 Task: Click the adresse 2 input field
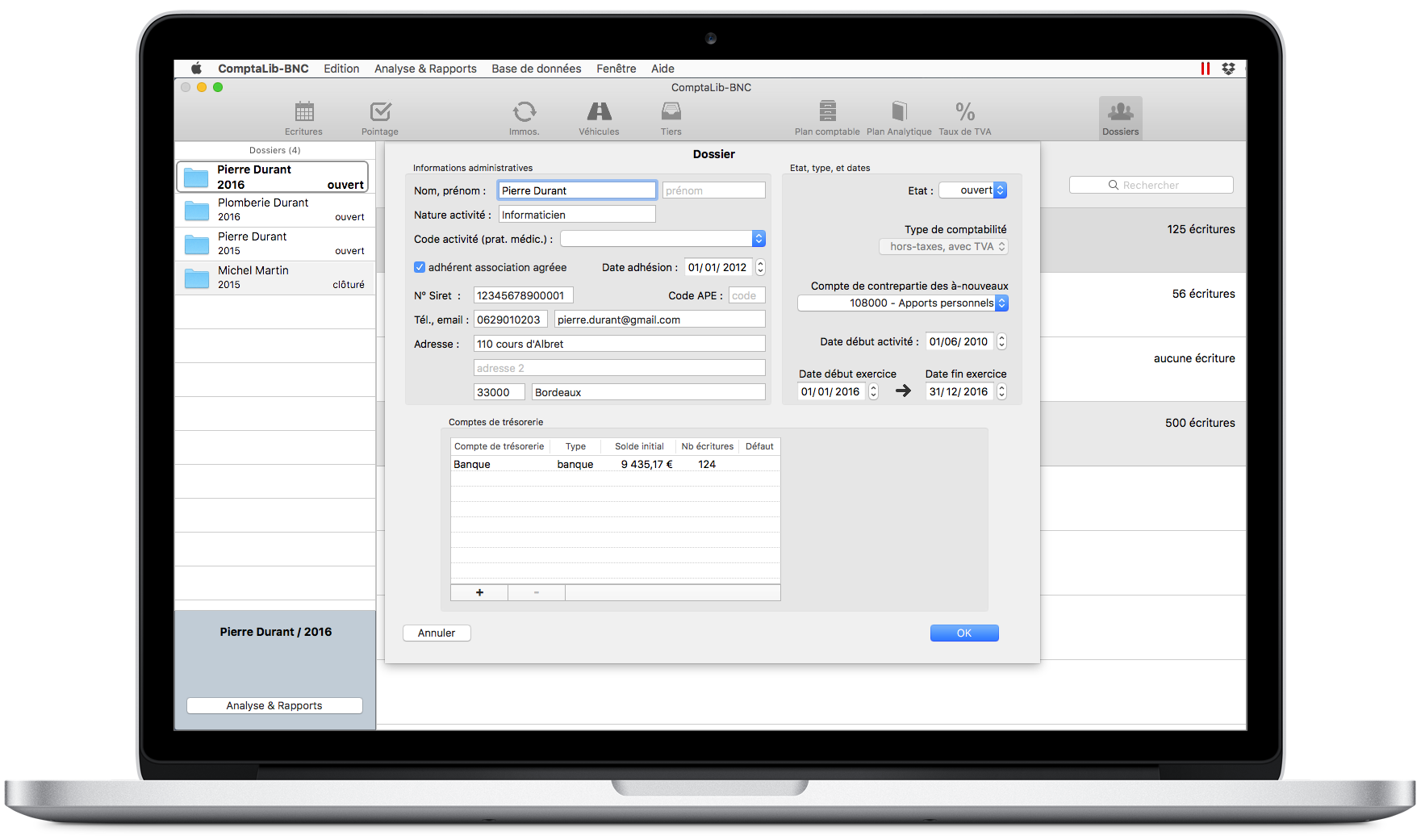[x=620, y=368]
